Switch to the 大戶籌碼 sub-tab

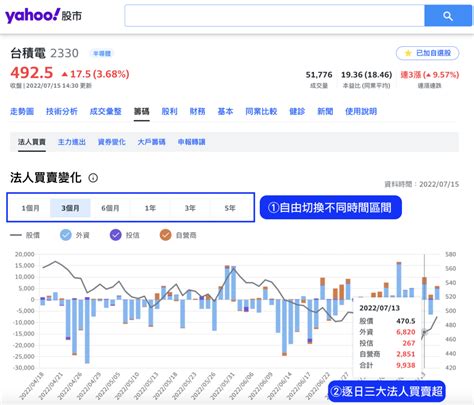tap(152, 142)
